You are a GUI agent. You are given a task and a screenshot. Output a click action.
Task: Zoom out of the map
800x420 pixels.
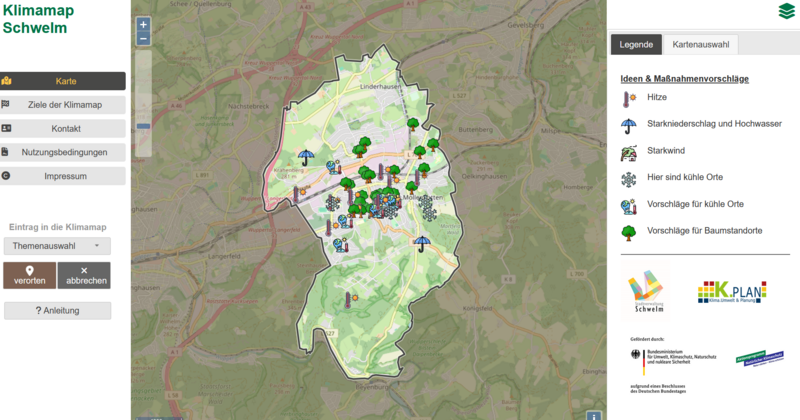143,38
